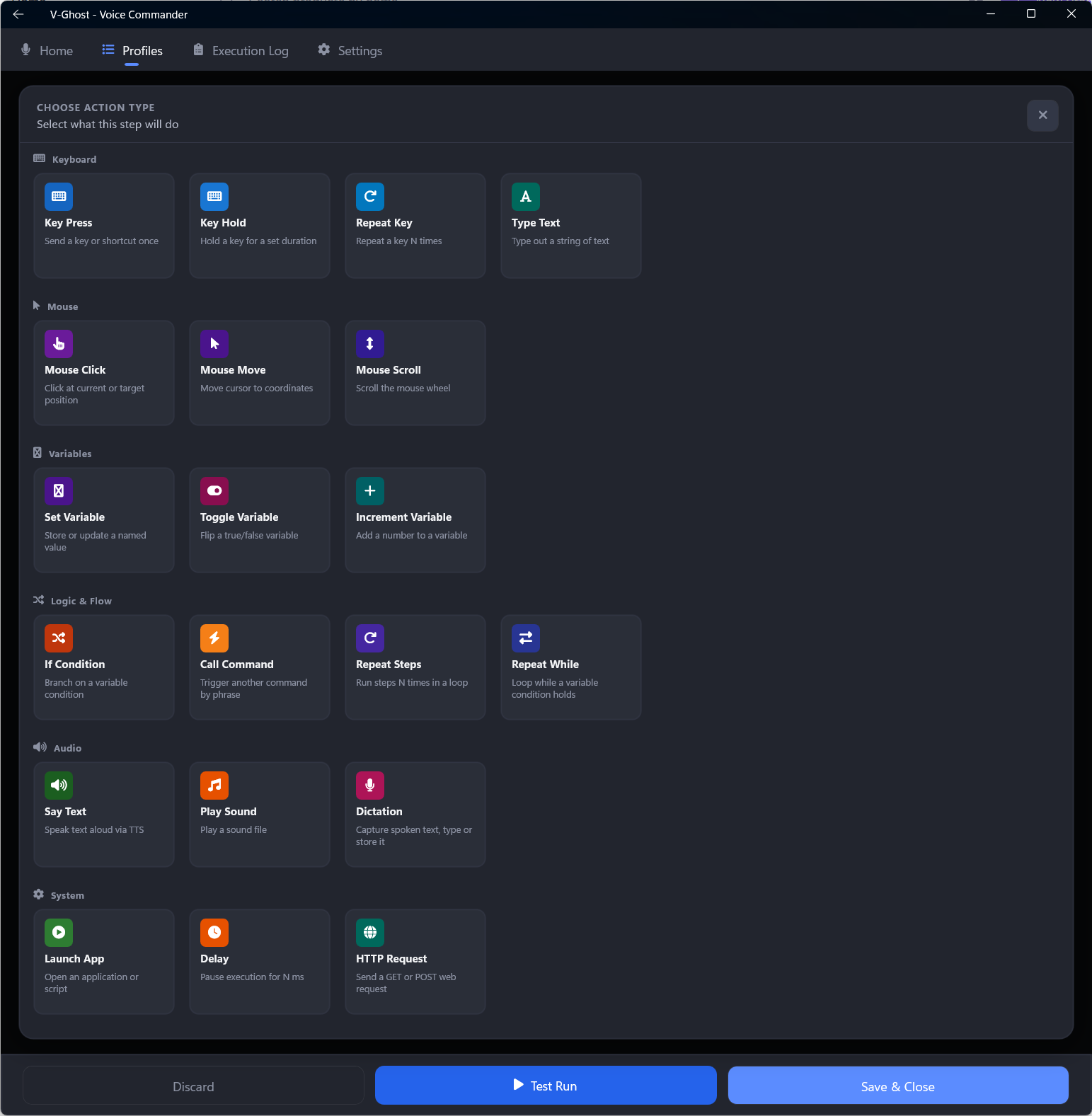
Task: Close the Choose Action Type dialog
Action: pyautogui.click(x=1042, y=115)
